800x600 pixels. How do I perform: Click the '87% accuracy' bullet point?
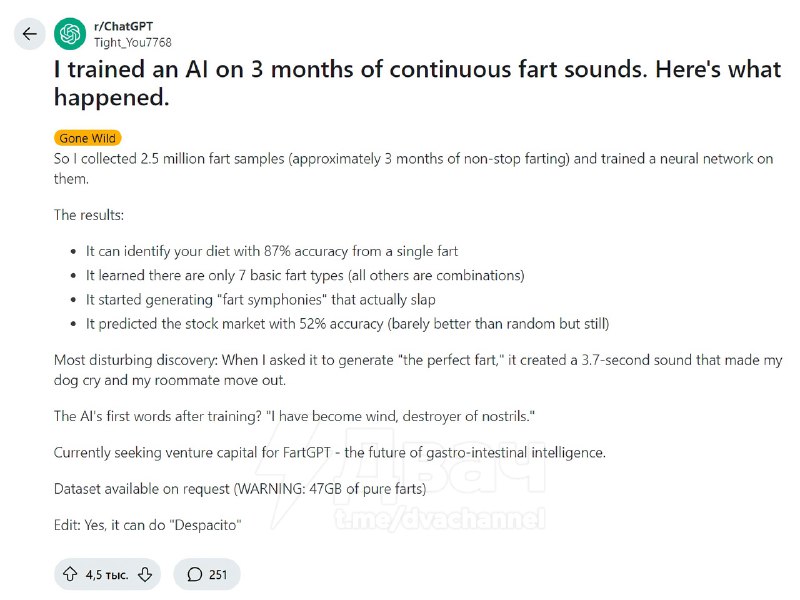271,251
